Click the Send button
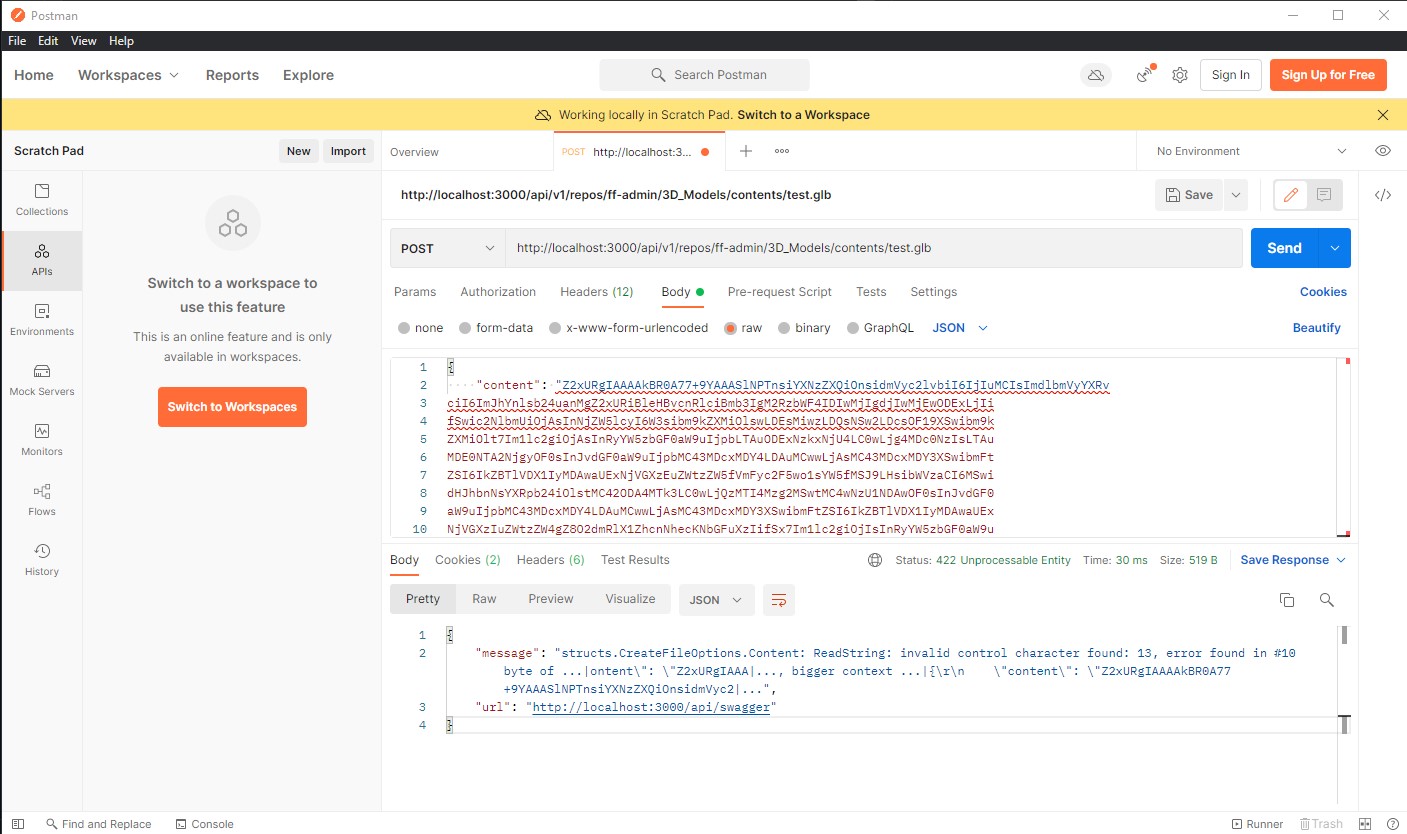Viewport: 1407px width, 834px height. (x=1285, y=248)
